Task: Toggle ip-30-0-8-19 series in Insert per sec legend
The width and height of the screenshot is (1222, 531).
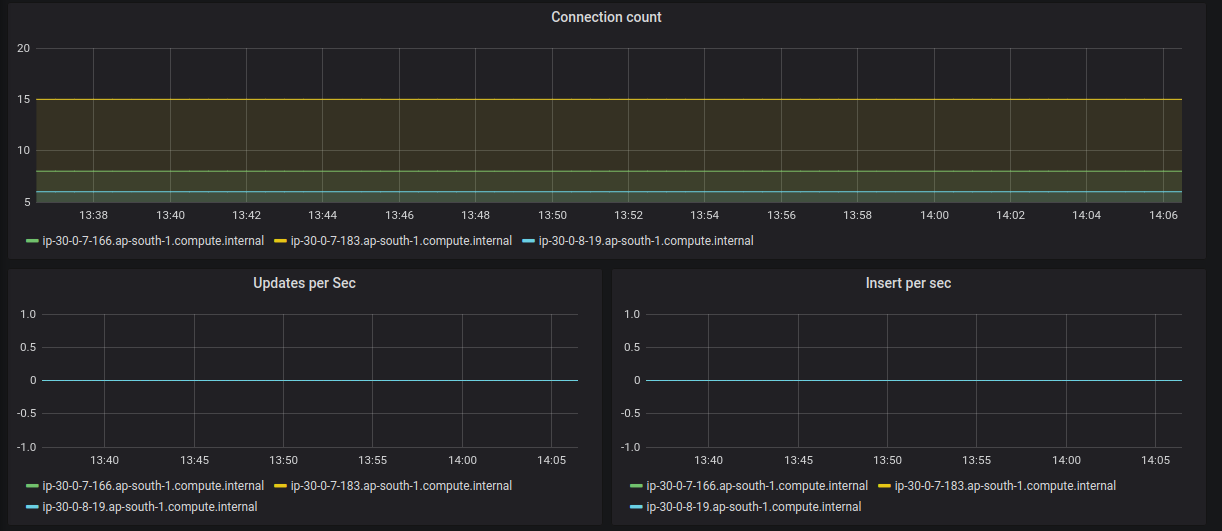Action: pos(753,507)
